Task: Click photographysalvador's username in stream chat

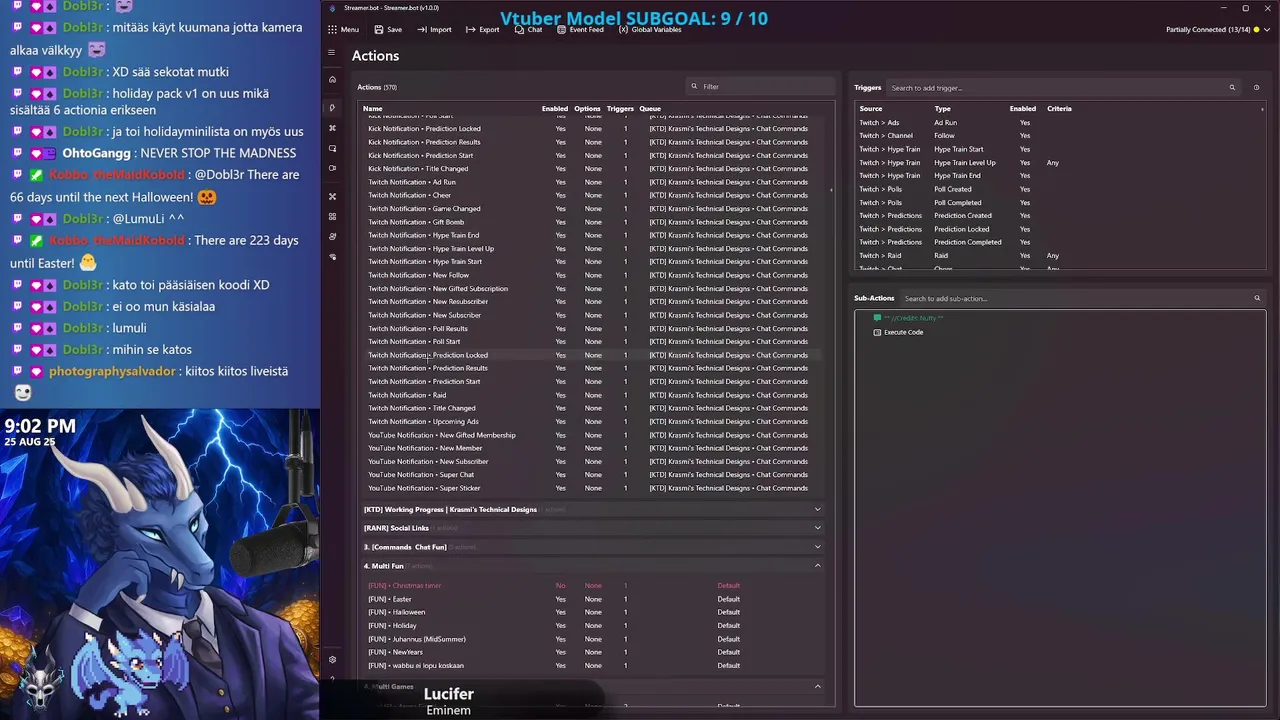Action: [x=110, y=371]
